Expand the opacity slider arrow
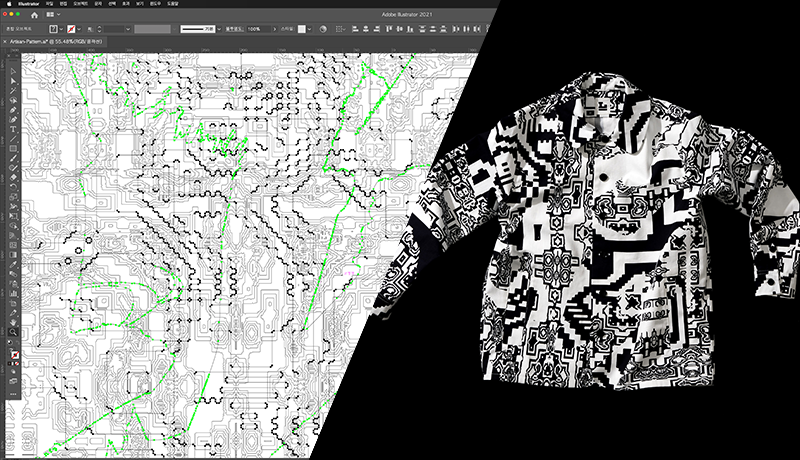 tap(274, 29)
